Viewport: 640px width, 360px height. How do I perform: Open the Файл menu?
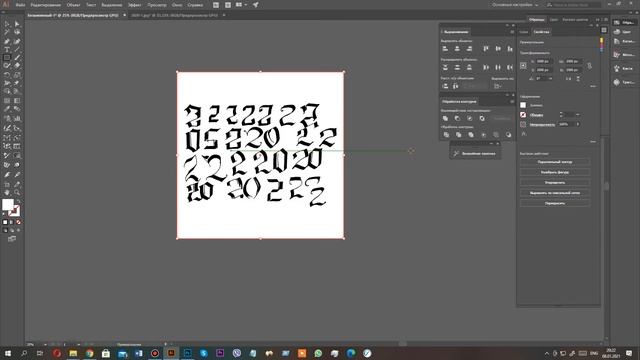20,5
